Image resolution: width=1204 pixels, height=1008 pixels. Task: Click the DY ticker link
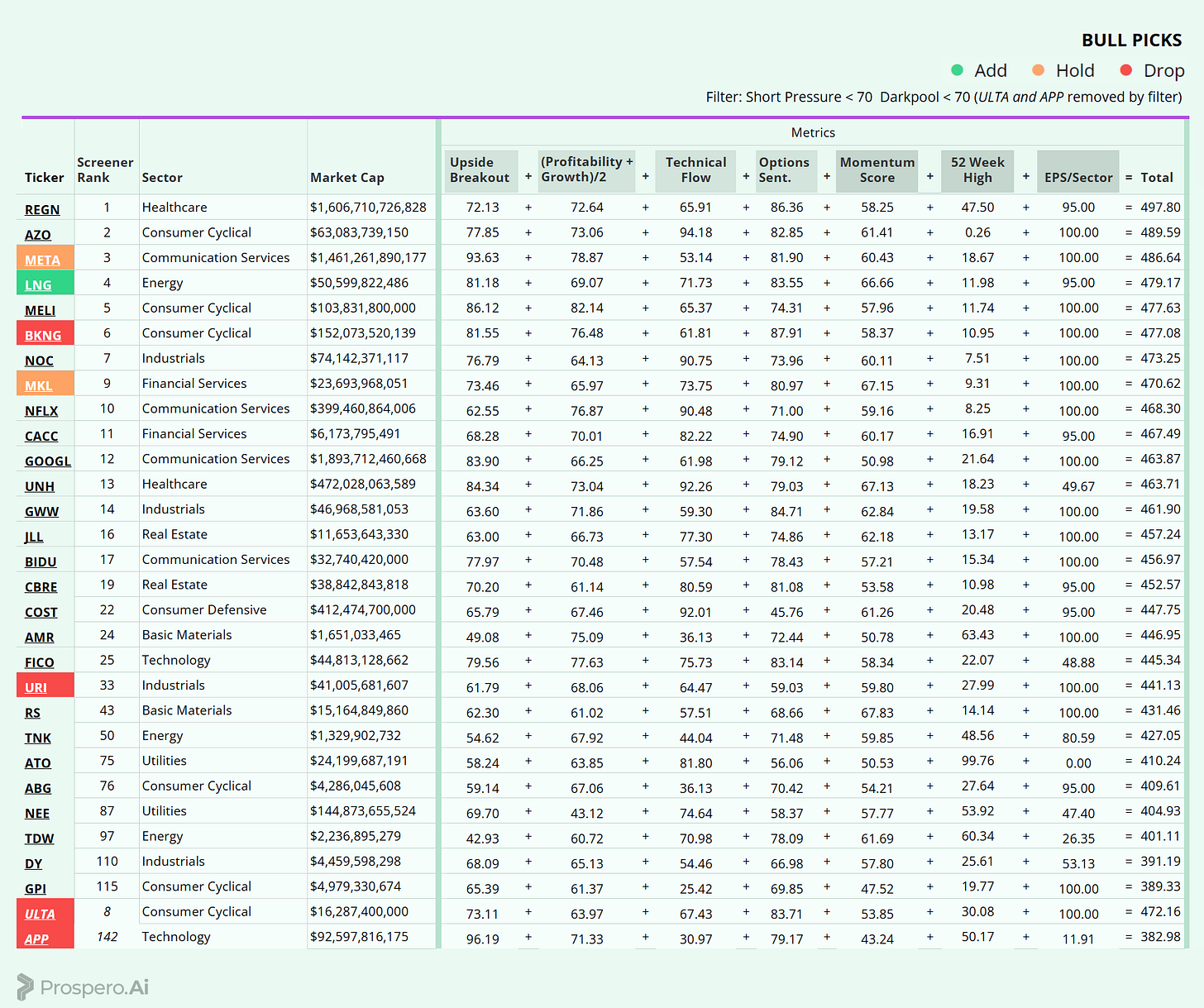(x=33, y=863)
